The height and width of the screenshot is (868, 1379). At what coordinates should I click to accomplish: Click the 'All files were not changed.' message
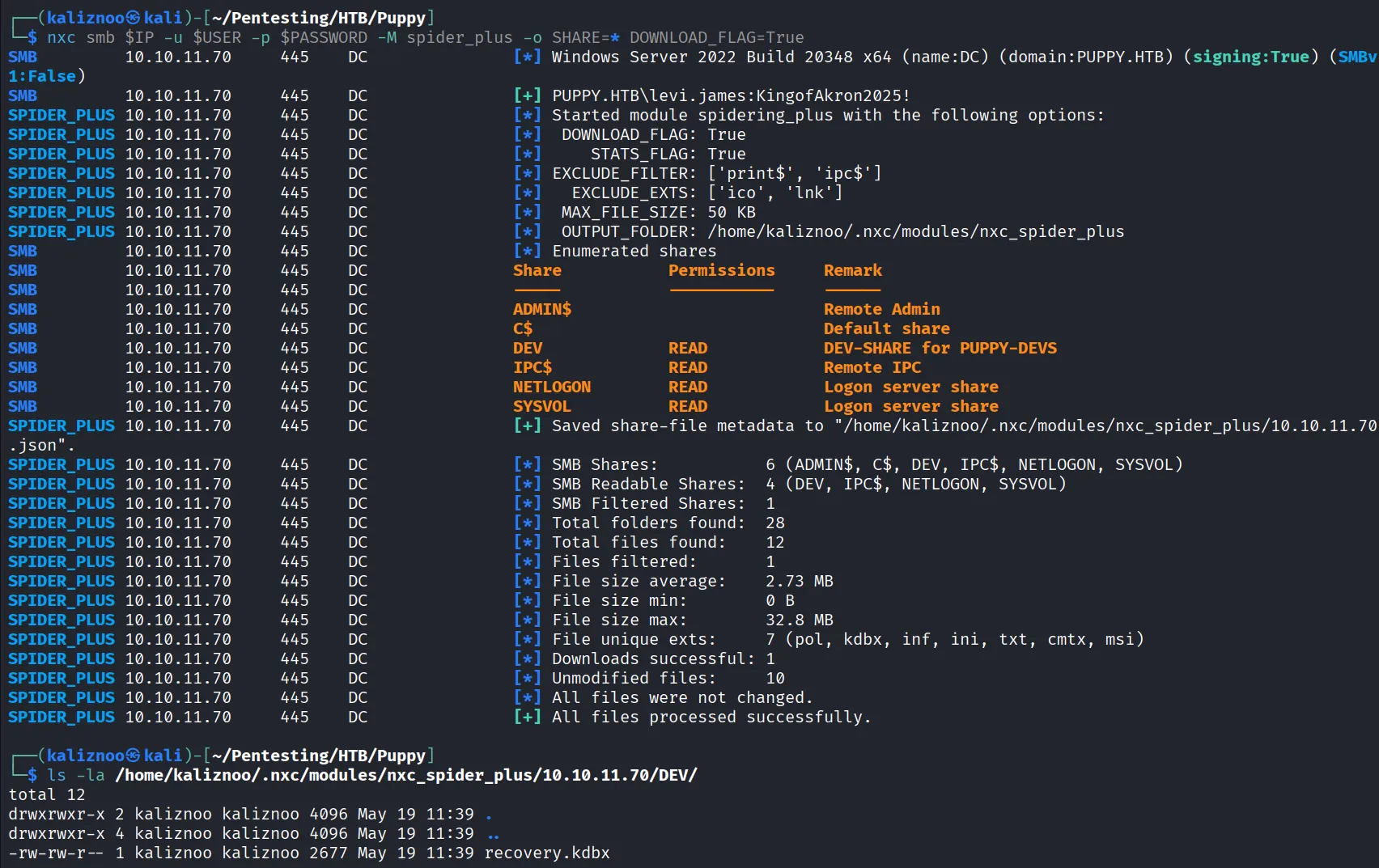[x=682, y=697]
